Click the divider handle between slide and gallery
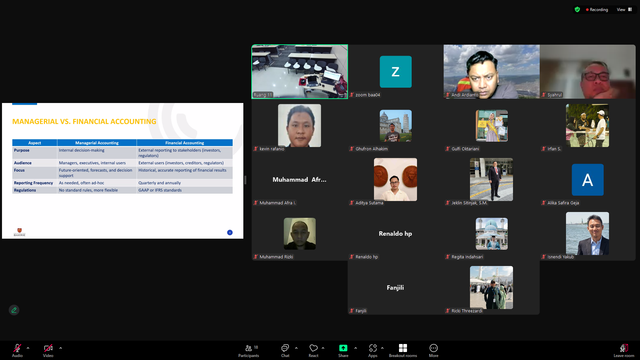 [245, 180]
